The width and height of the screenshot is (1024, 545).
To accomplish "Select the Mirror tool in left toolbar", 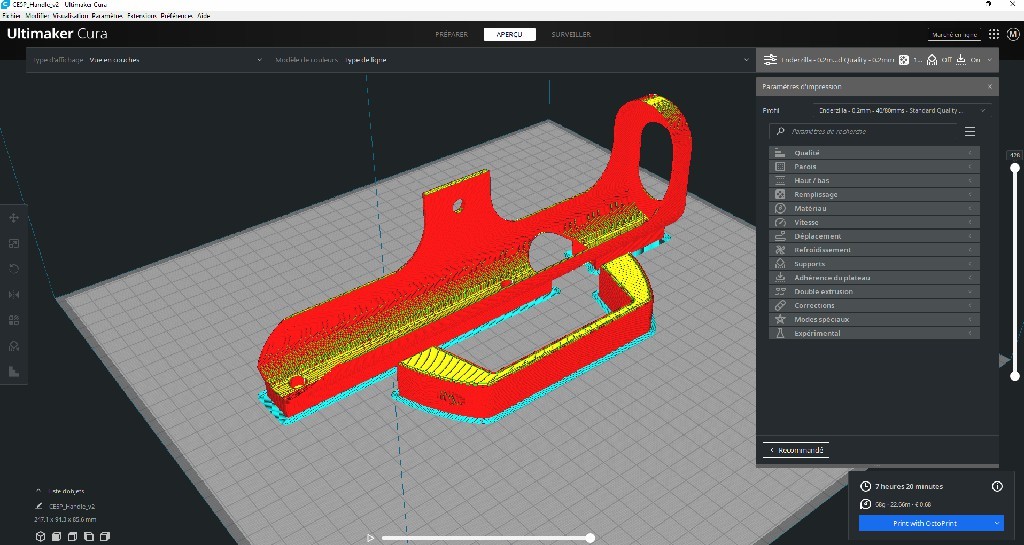I will click(x=14, y=295).
